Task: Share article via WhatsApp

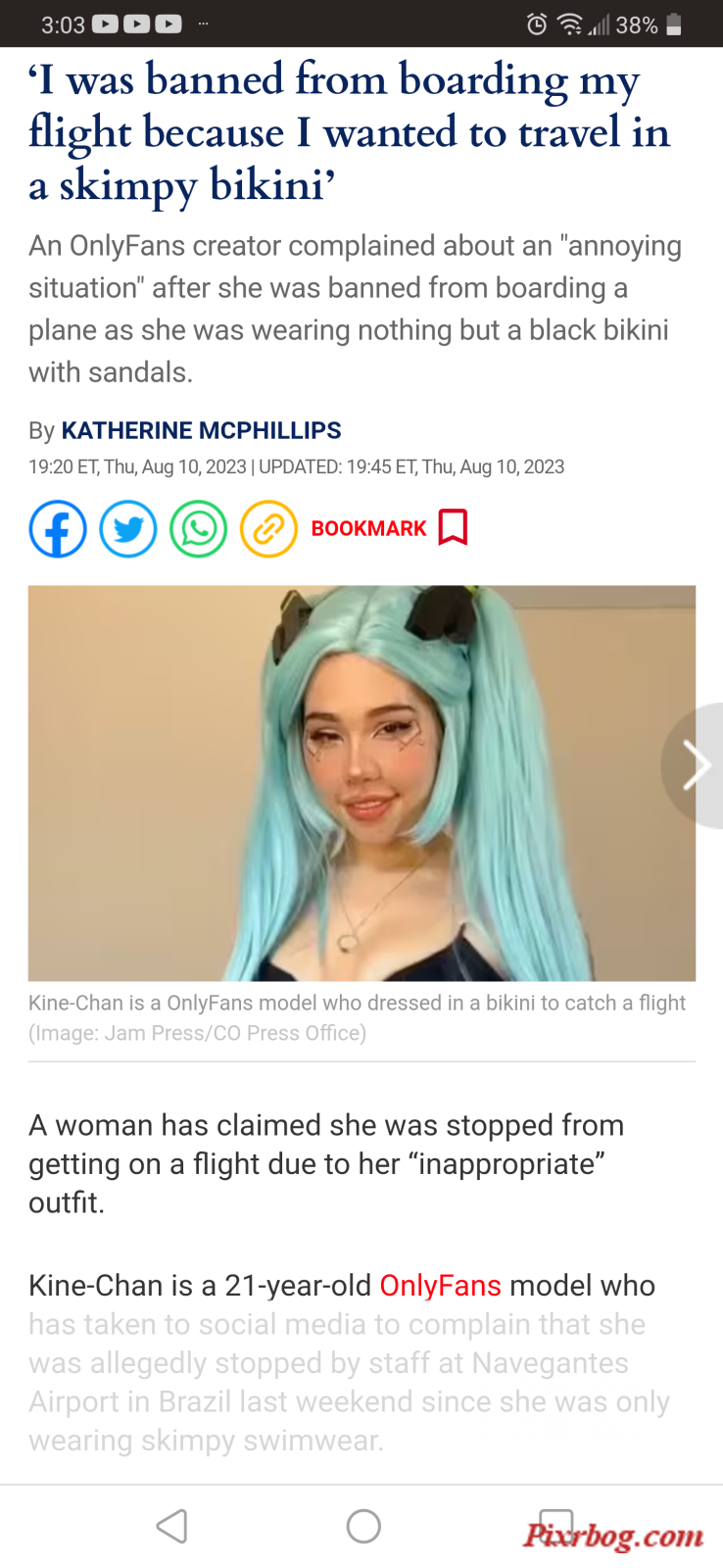Action: (199, 529)
